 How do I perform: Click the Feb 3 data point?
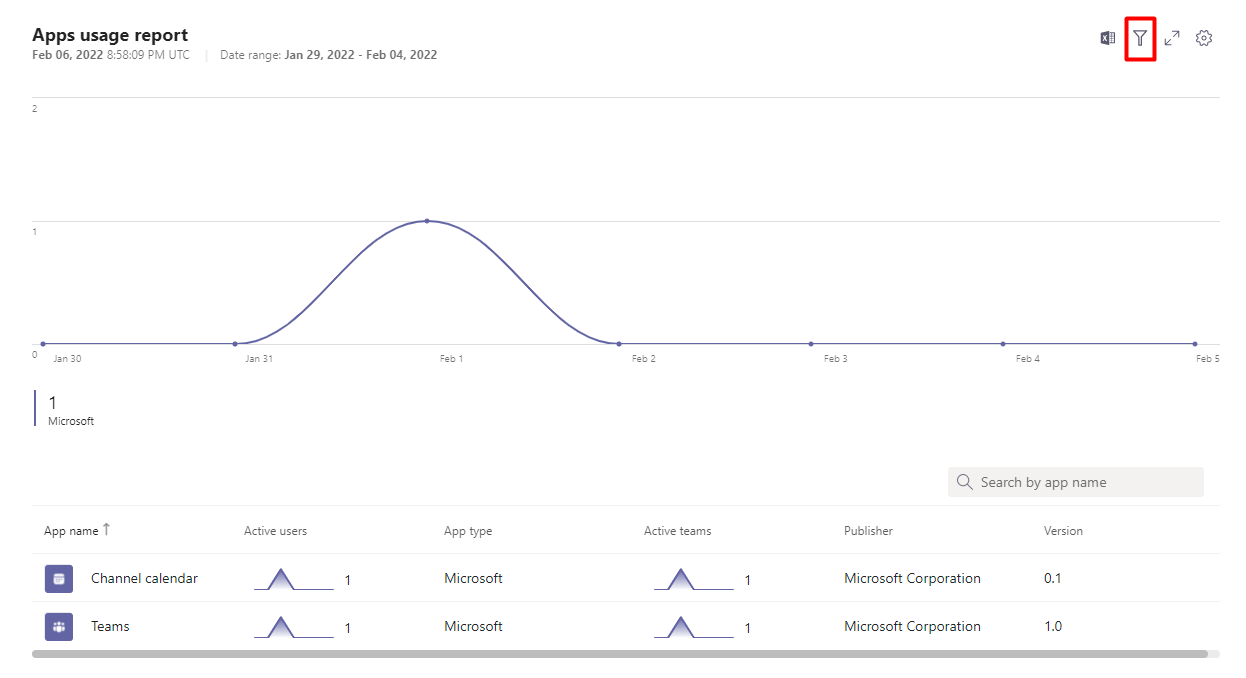coord(811,344)
